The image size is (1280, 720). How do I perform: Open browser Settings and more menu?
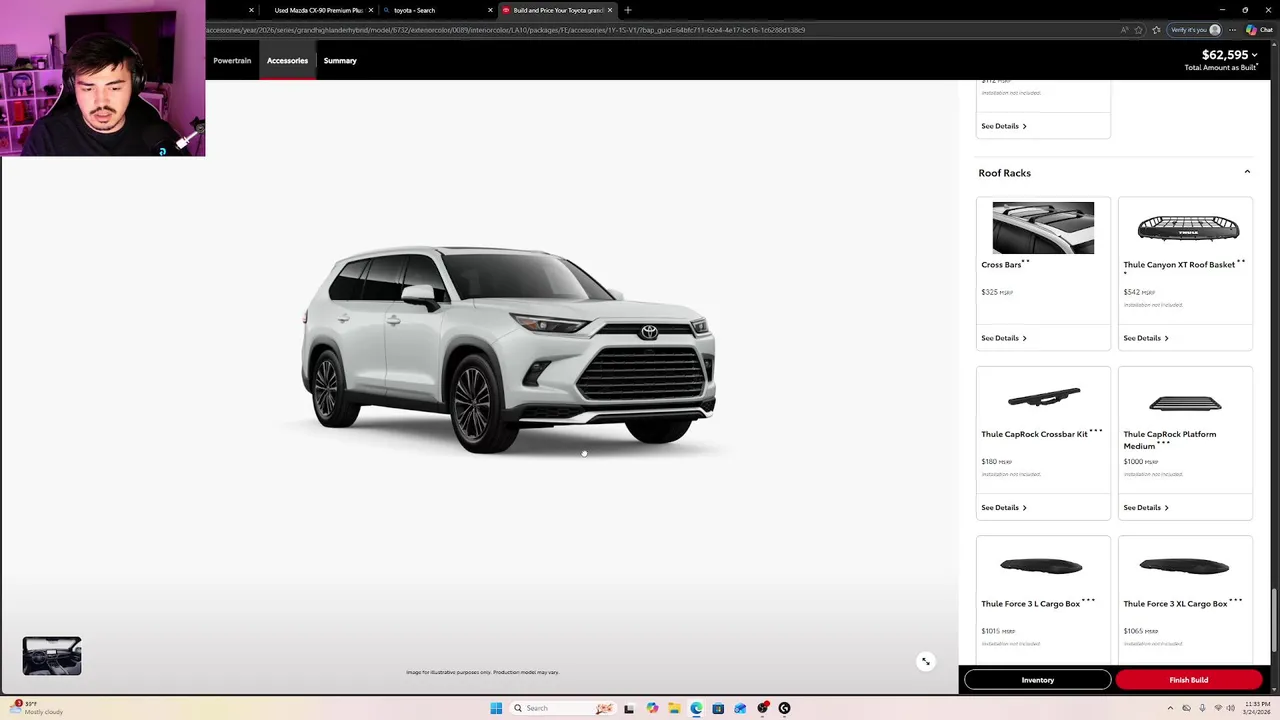tap(1232, 30)
